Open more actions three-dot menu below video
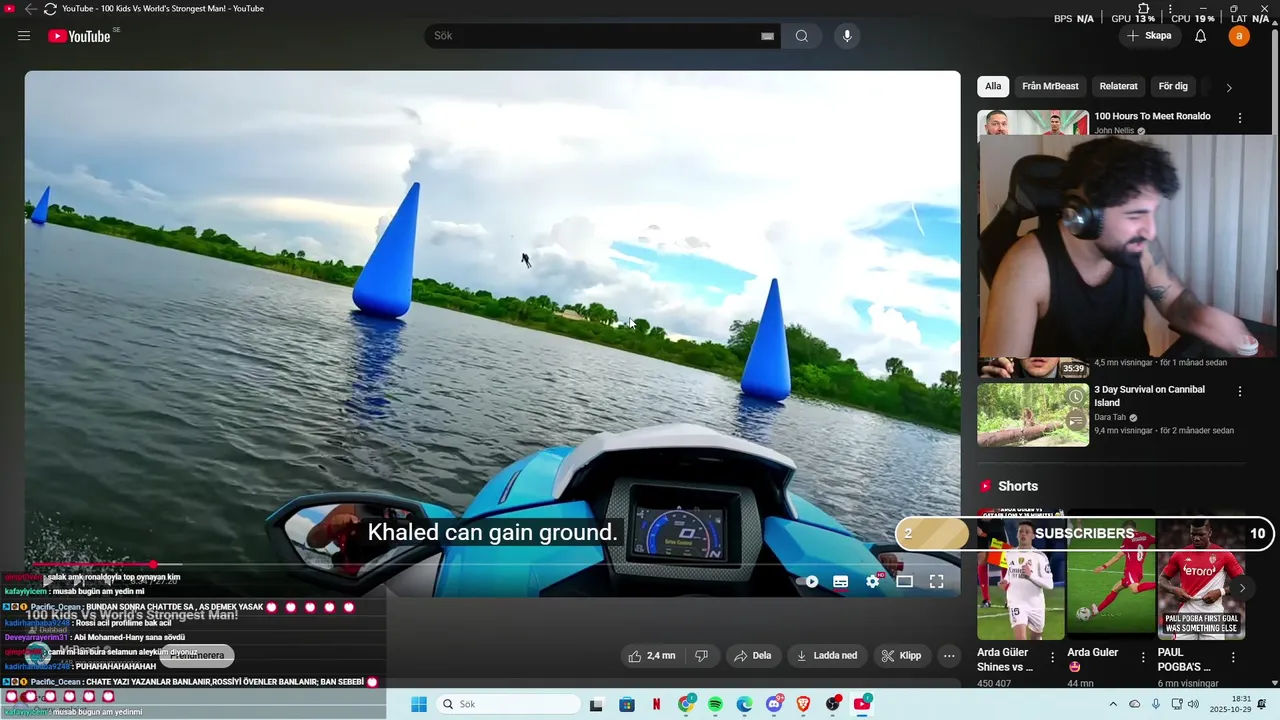This screenshot has width=1280, height=720. 949,656
